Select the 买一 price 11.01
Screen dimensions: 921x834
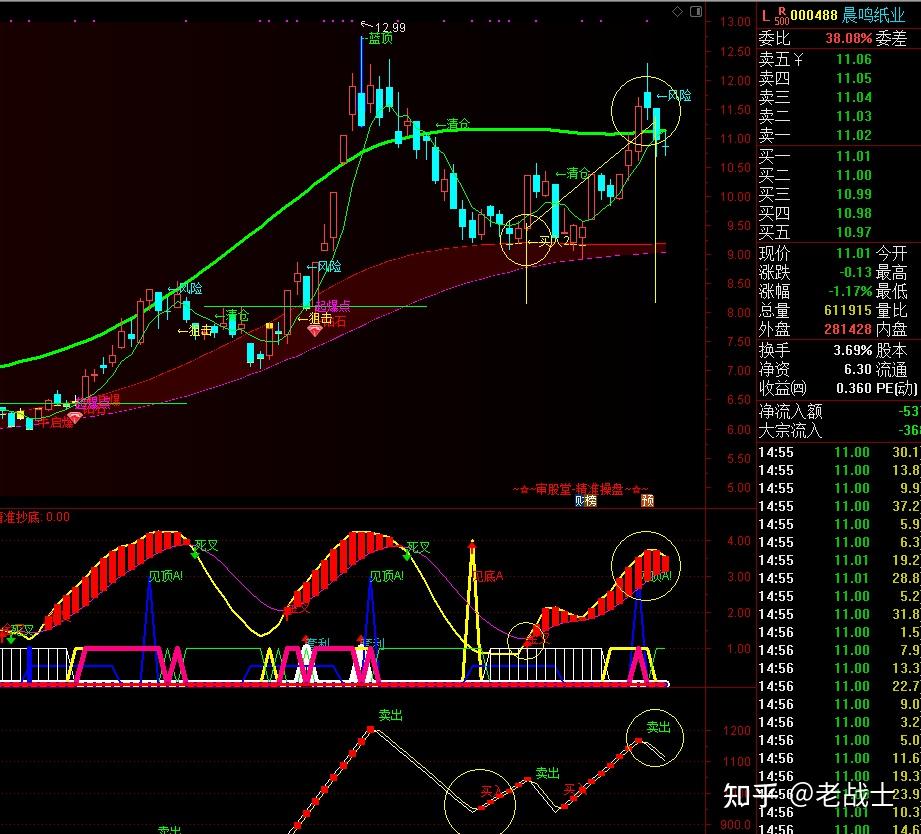point(854,156)
